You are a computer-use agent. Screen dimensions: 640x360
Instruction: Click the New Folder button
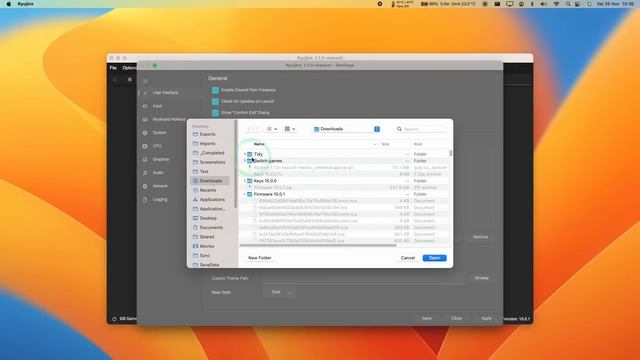(260, 258)
